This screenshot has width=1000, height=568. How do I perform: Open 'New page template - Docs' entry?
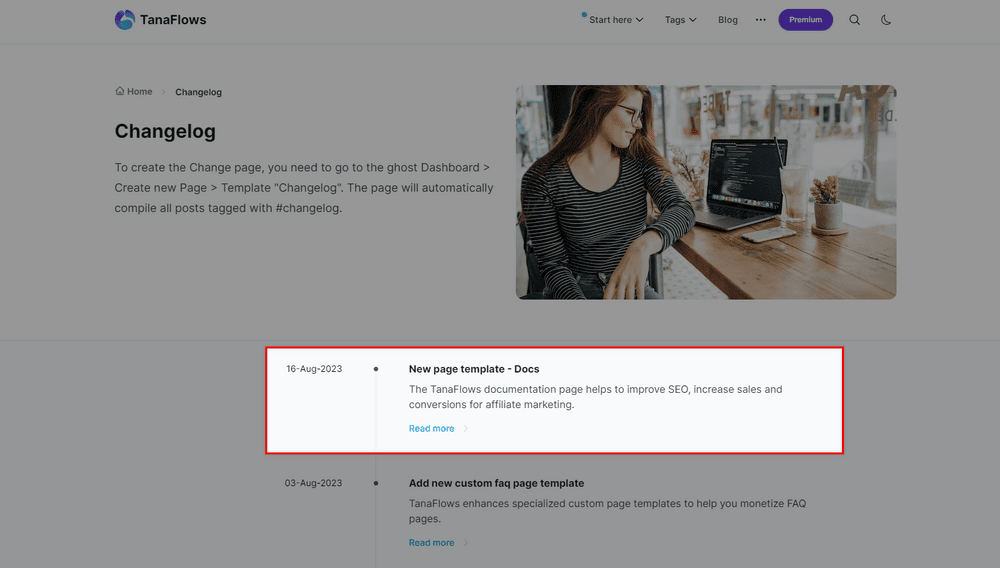[474, 368]
